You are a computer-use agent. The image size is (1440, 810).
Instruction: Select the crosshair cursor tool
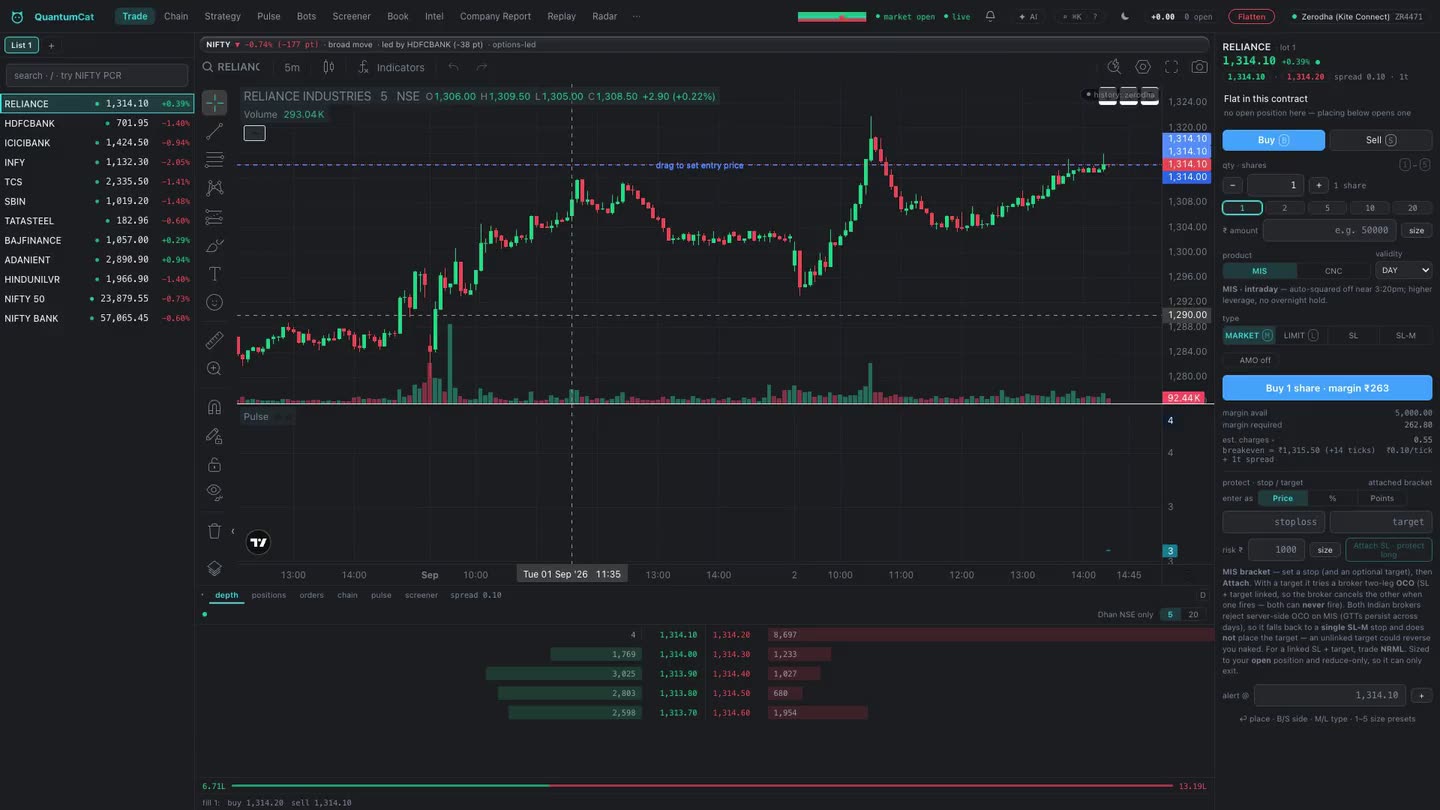214,103
